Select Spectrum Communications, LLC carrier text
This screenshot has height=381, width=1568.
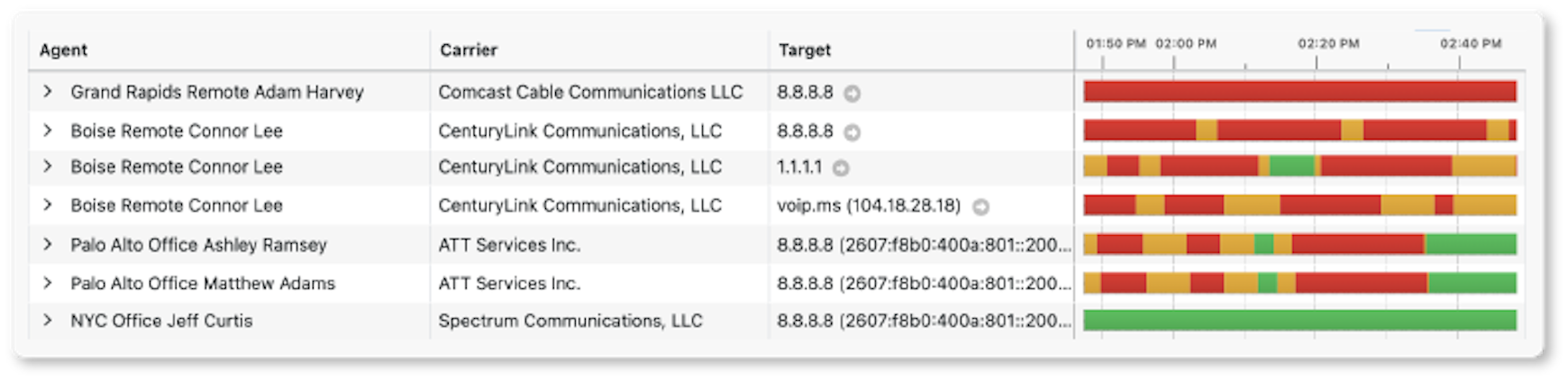pyautogui.click(x=570, y=321)
